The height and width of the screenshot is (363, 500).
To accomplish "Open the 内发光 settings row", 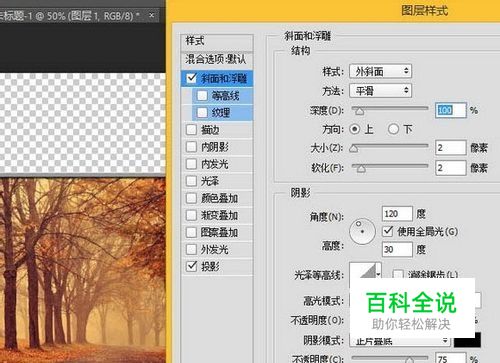I will pyautogui.click(x=217, y=164).
